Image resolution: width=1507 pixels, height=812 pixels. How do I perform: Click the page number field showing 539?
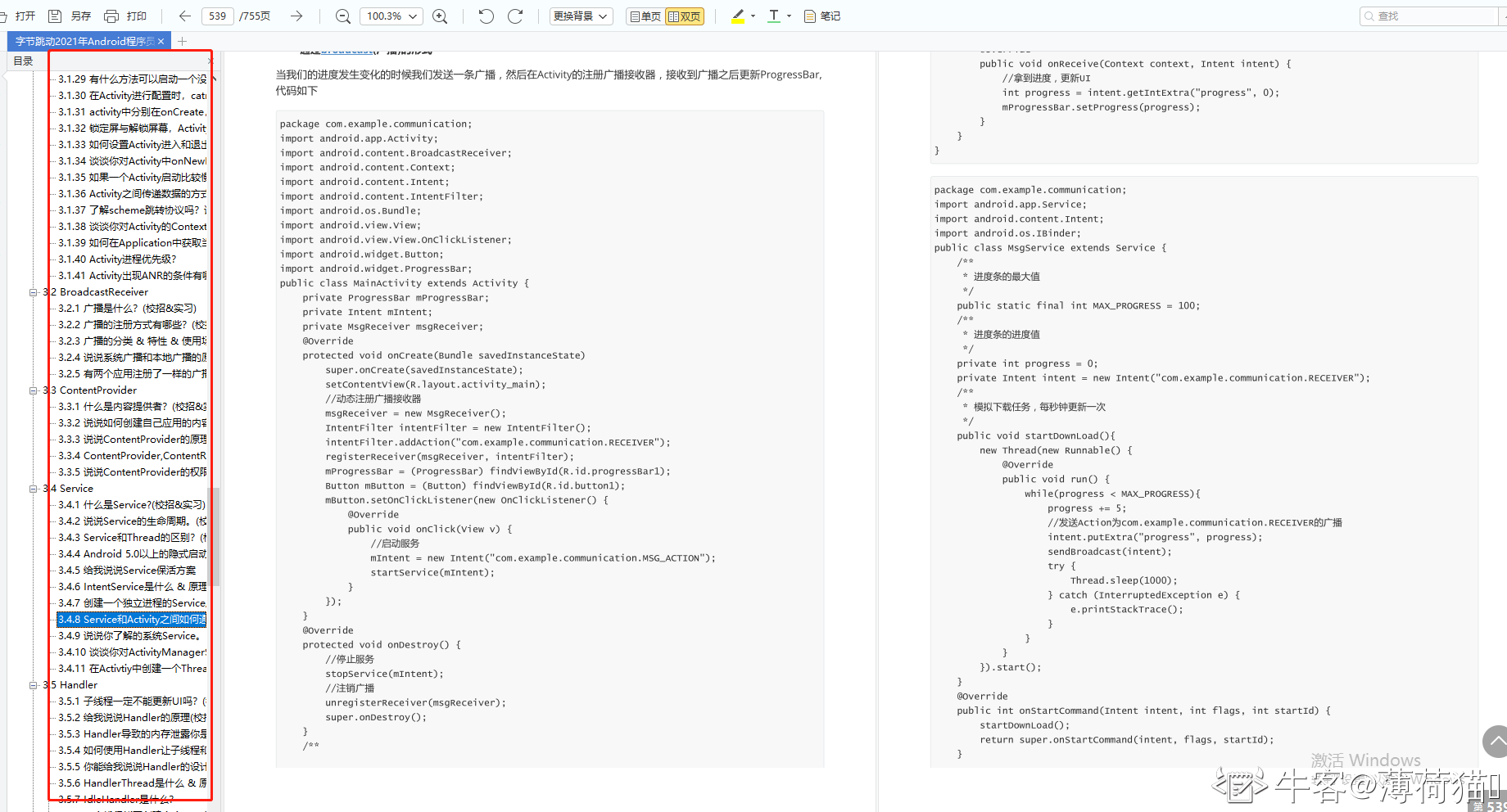click(x=217, y=16)
